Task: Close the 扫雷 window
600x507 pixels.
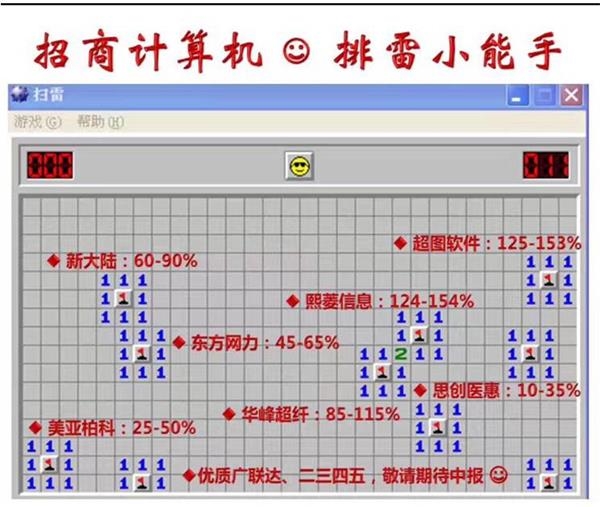Action: [x=572, y=96]
